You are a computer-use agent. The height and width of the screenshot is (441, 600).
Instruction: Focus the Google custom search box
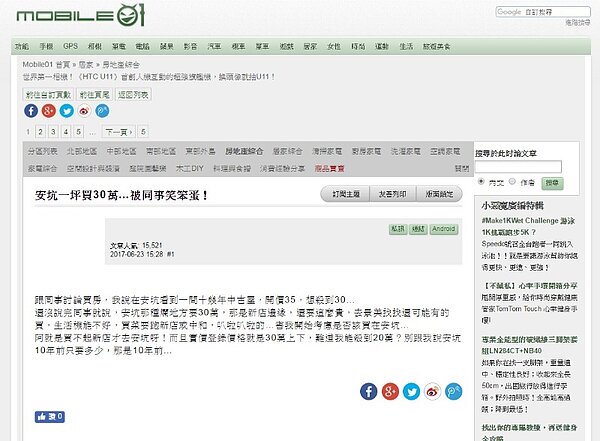pos(543,12)
